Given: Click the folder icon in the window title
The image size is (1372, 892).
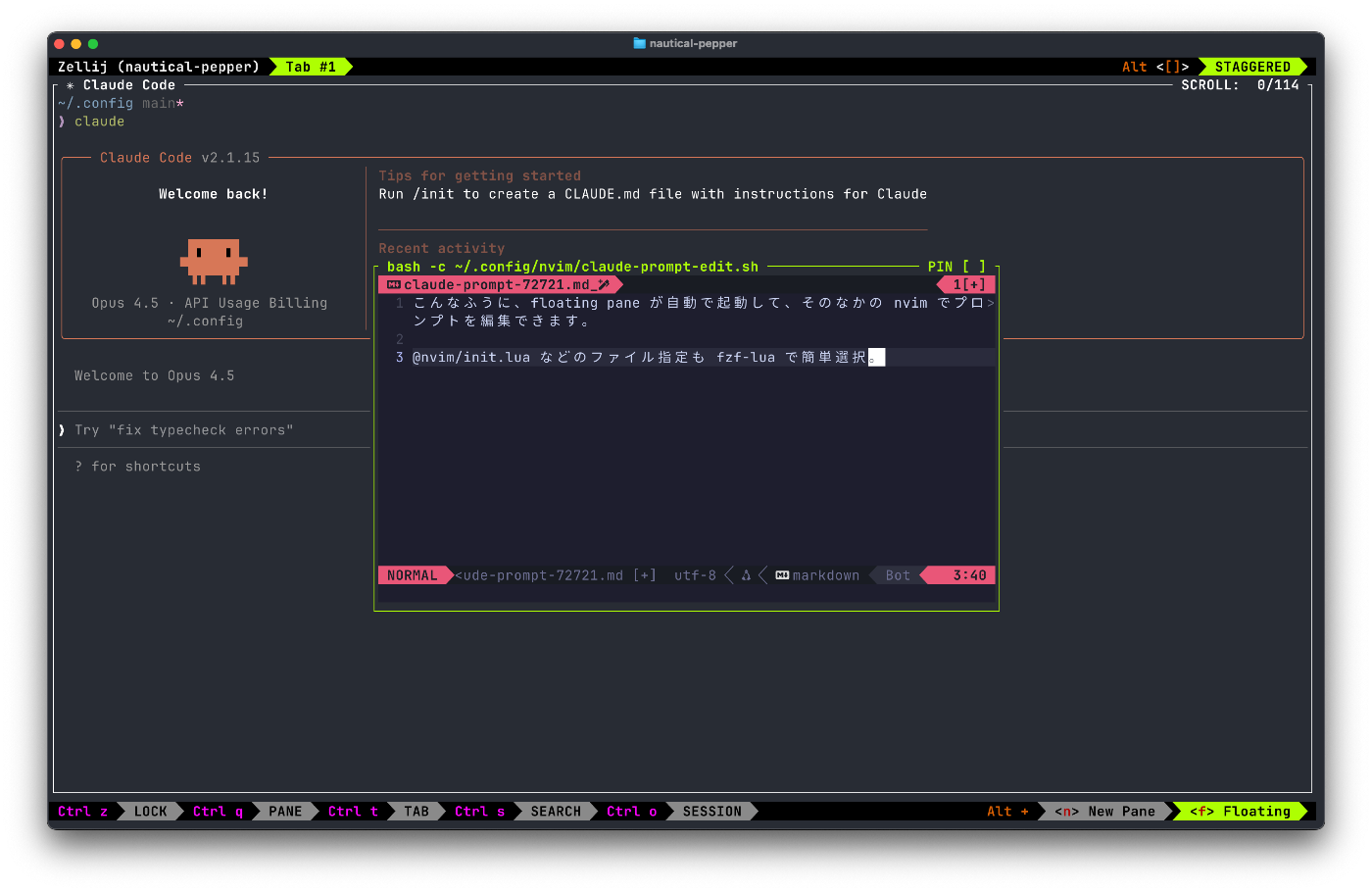Looking at the screenshot, I should click(x=640, y=43).
